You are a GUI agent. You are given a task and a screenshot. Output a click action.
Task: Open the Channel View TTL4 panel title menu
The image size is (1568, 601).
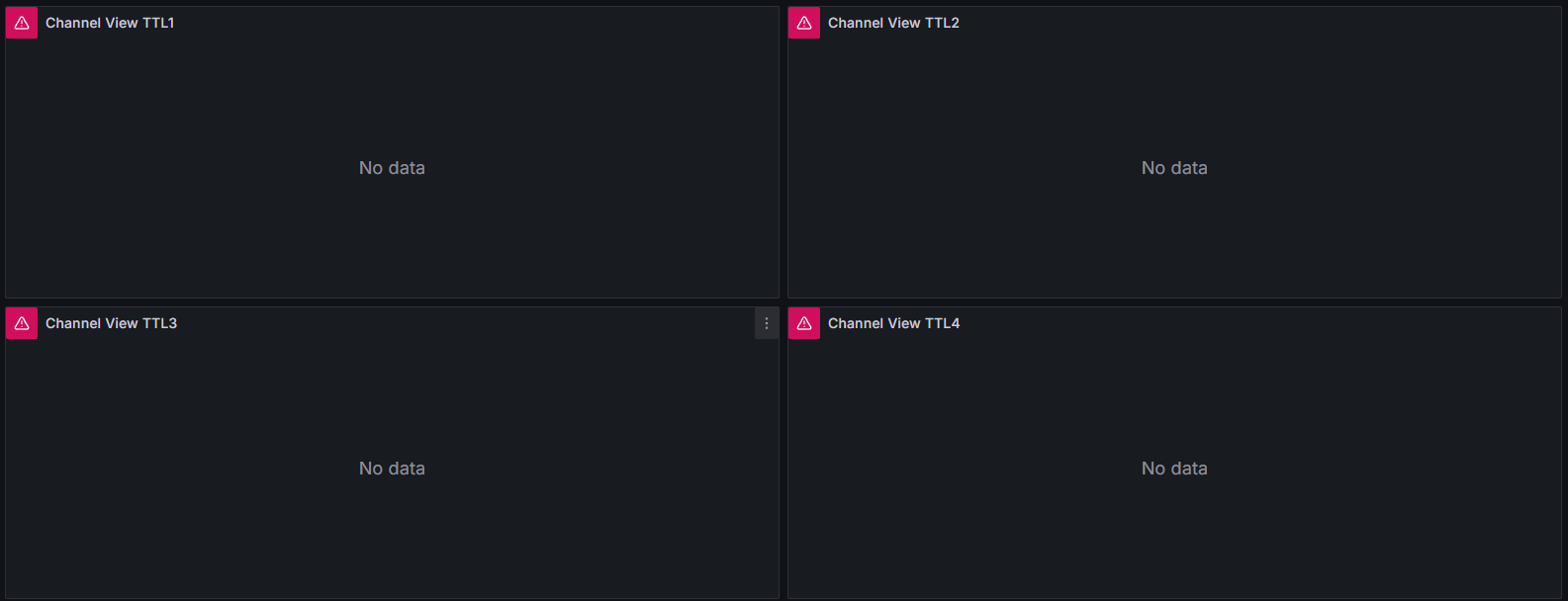coord(893,322)
